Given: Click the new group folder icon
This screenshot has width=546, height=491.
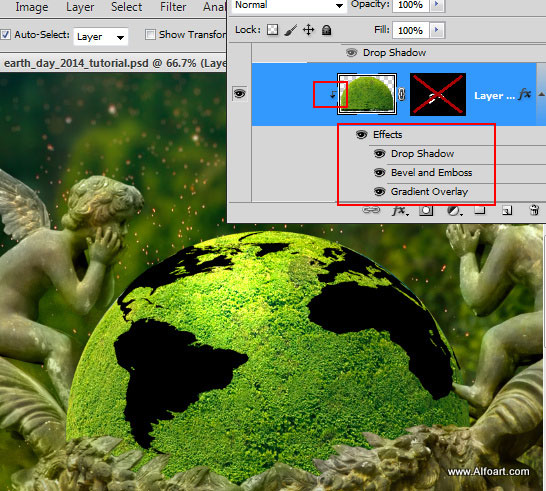Looking at the screenshot, I should pyautogui.click(x=480, y=210).
